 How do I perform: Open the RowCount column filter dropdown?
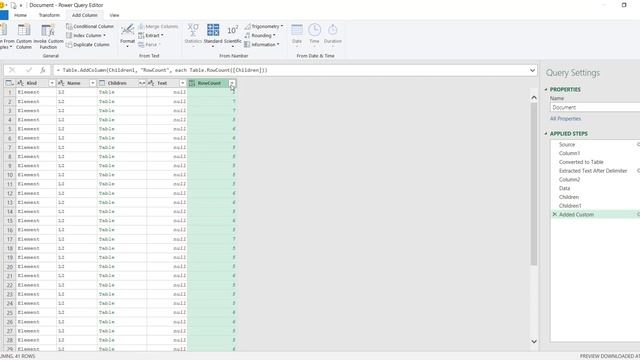[x=232, y=83]
